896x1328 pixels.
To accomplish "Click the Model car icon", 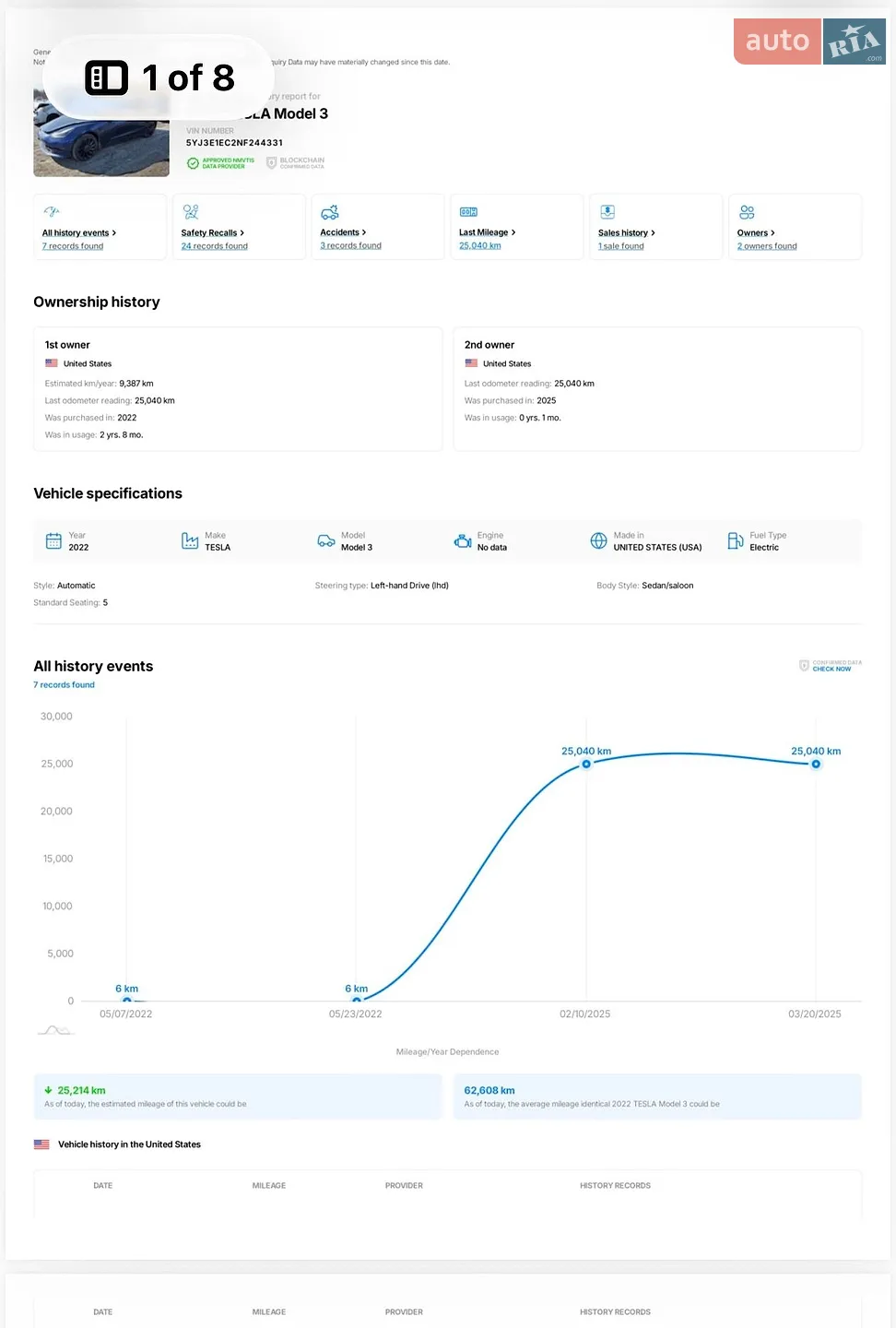I will point(326,541).
